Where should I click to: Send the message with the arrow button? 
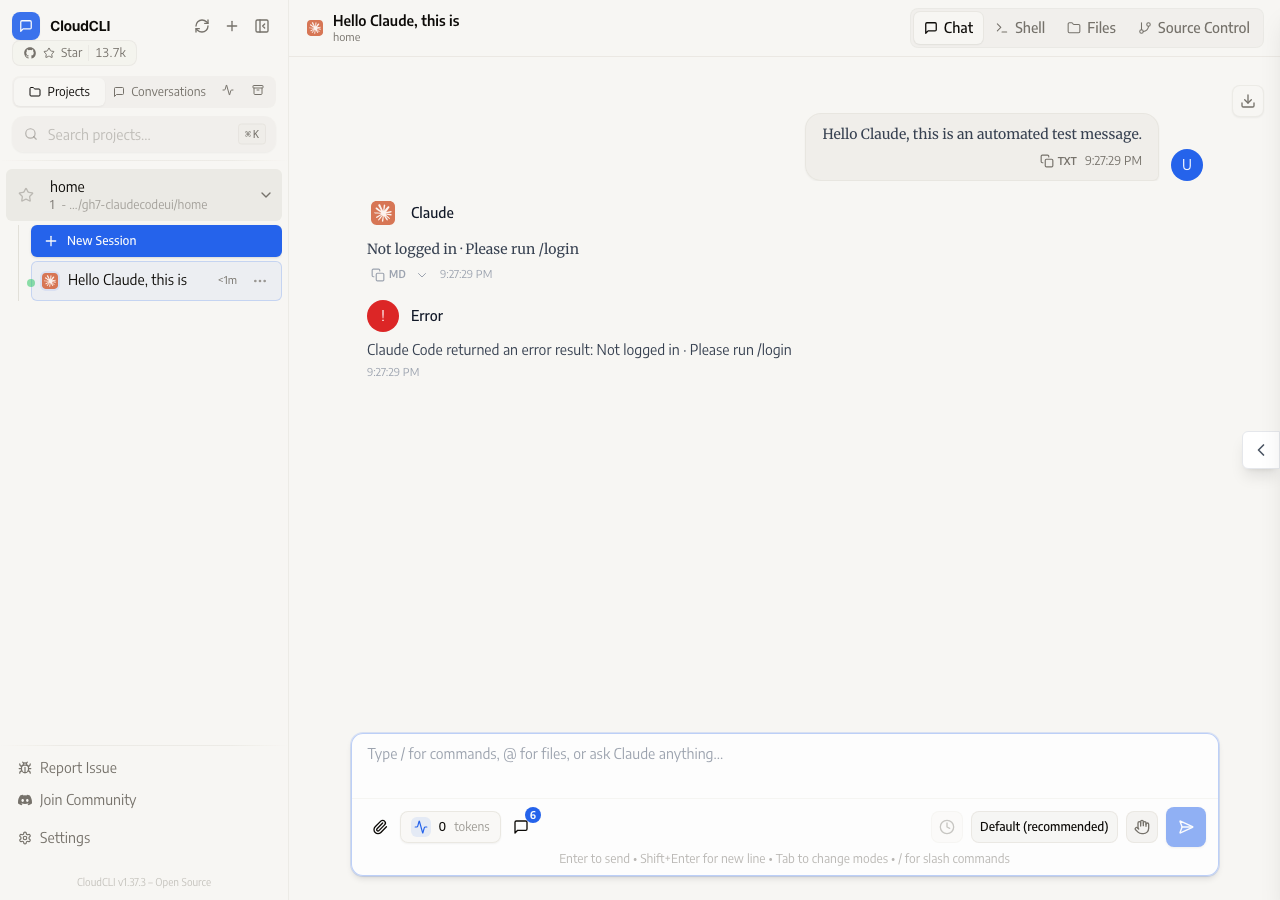(x=1186, y=827)
